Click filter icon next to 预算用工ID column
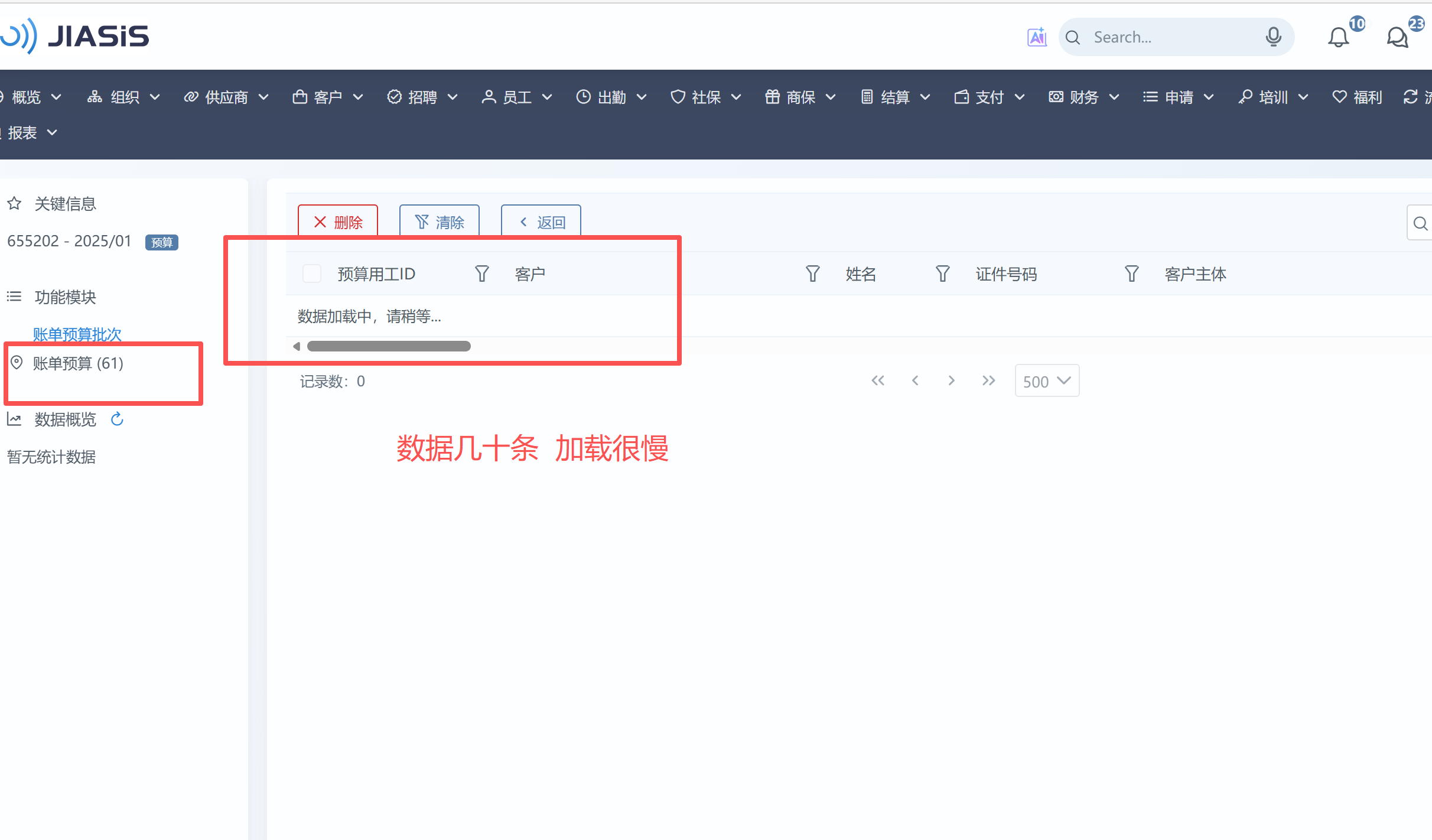The width and height of the screenshot is (1432, 840). tap(481, 274)
